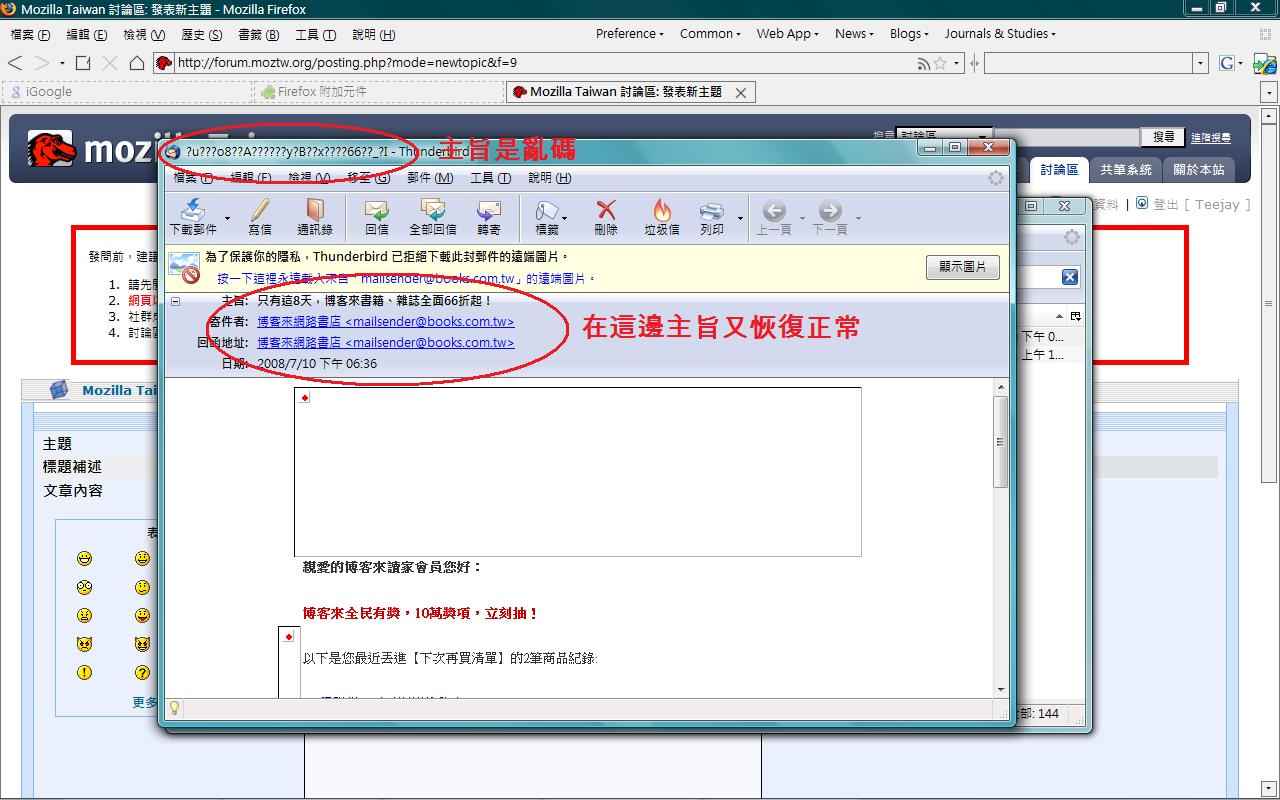Viewport: 1280px width, 800px height.
Task: Switch to the Firefox 附加元件 tab
Action: tap(378, 92)
